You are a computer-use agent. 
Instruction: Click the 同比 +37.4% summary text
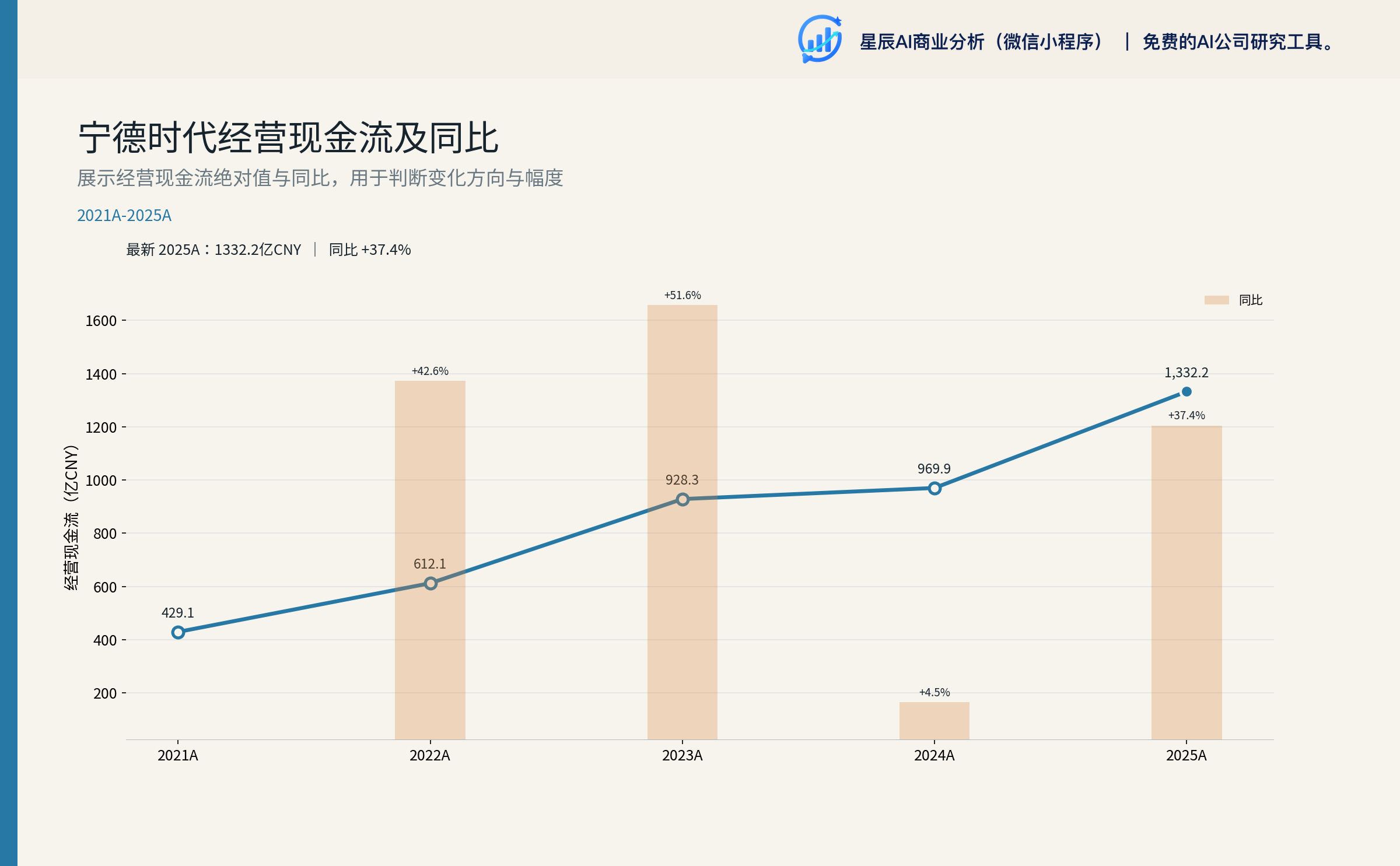click(370, 250)
